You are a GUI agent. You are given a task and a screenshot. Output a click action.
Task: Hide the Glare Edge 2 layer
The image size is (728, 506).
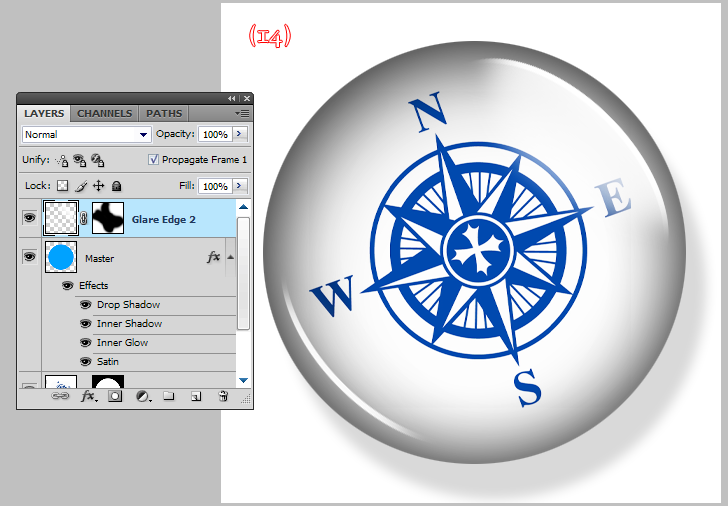[x=29, y=217]
